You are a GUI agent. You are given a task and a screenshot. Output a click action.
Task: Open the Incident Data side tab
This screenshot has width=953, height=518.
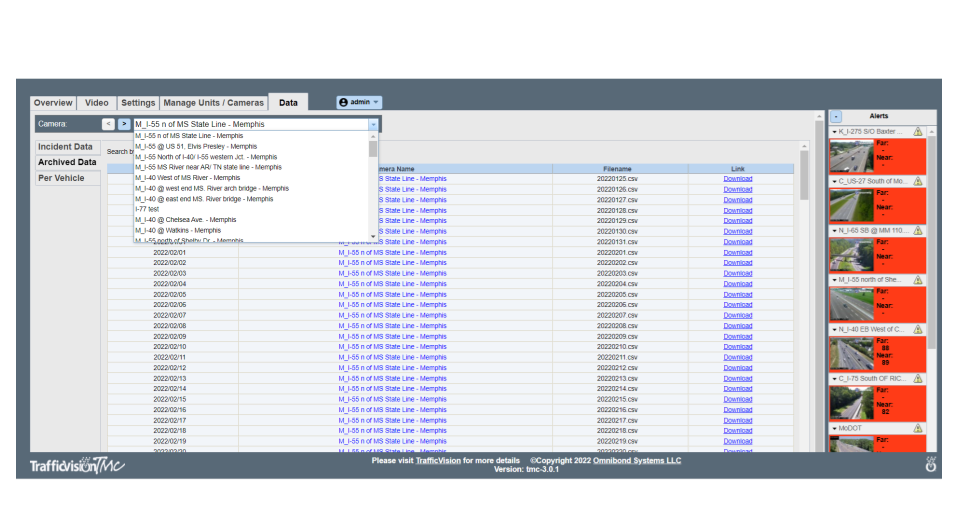coord(66,147)
